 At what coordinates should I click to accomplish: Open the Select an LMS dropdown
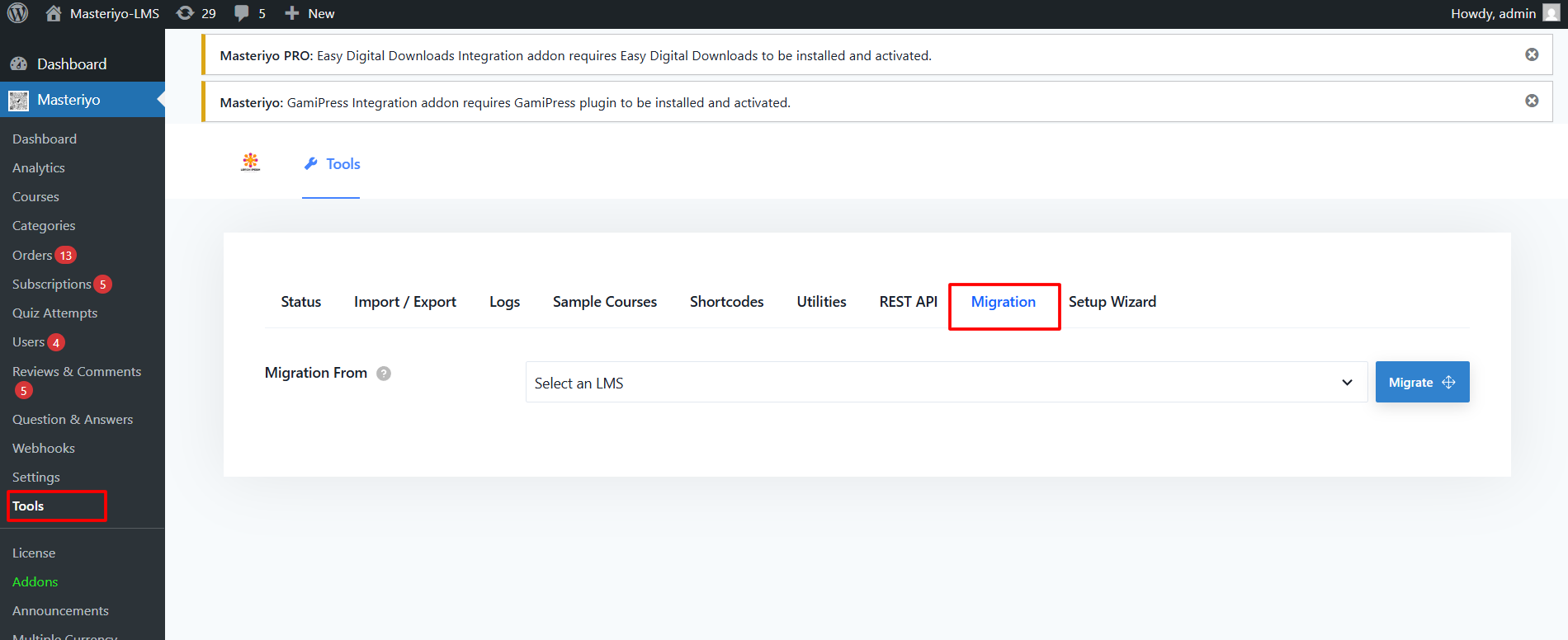(947, 382)
